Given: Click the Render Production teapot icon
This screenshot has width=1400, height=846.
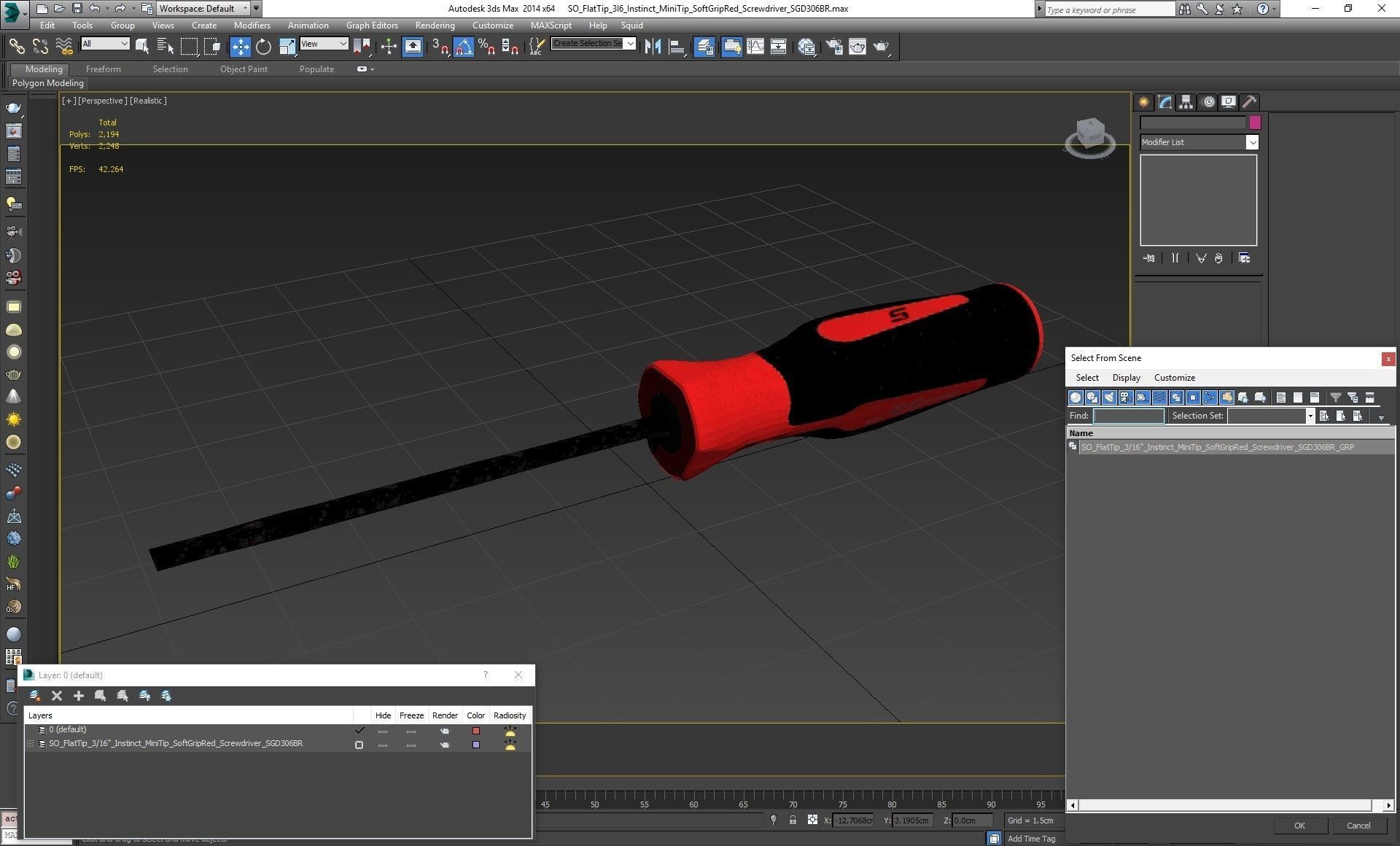Looking at the screenshot, I should pos(882,47).
